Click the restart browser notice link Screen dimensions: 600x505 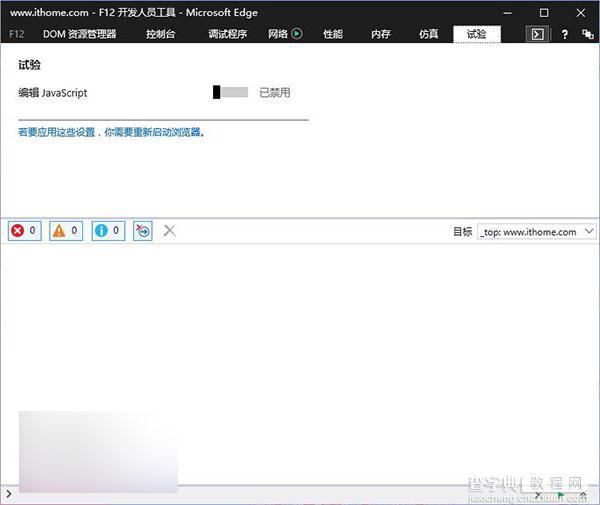point(111,132)
